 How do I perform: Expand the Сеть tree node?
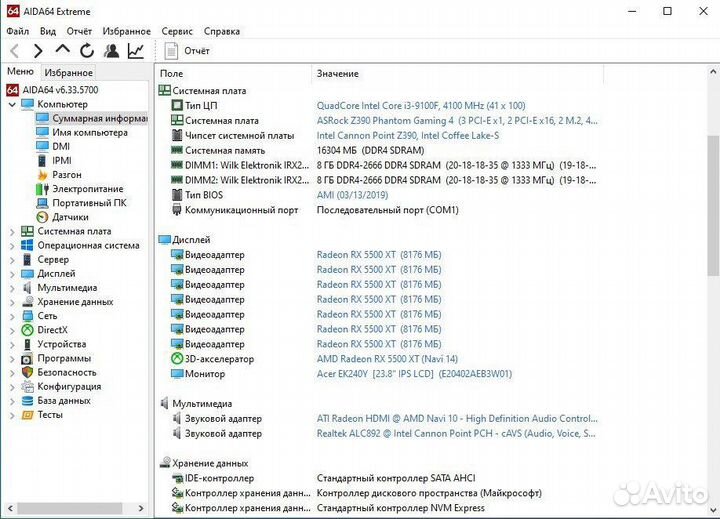tap(12, 316)
